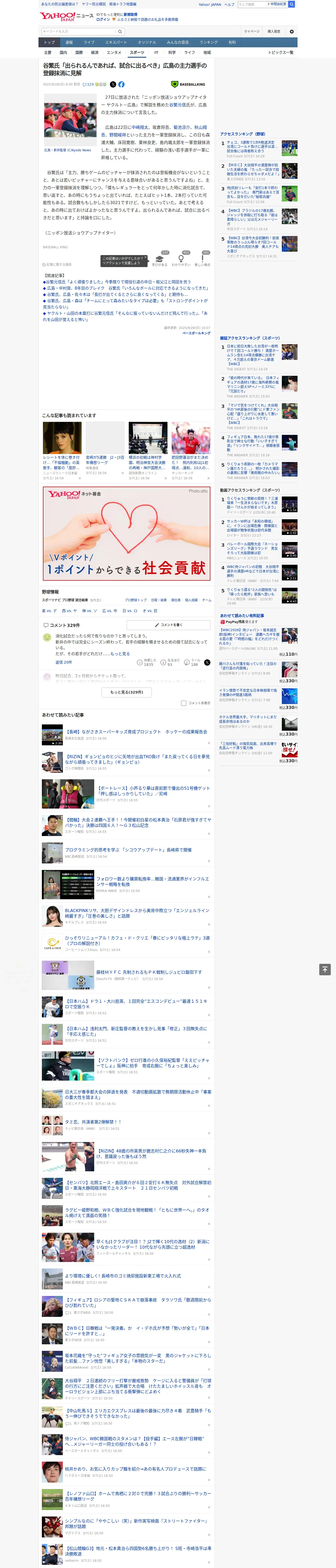Expand the first comment with もっと見る
This screenshot has height=1568, width=336.
pos(120,654)
